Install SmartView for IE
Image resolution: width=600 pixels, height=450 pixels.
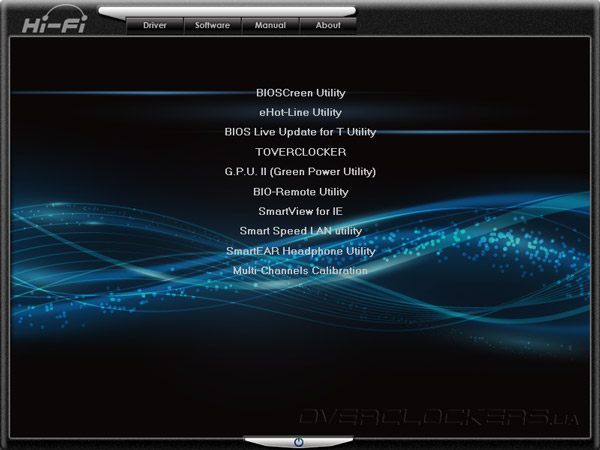tap(300, 211)
